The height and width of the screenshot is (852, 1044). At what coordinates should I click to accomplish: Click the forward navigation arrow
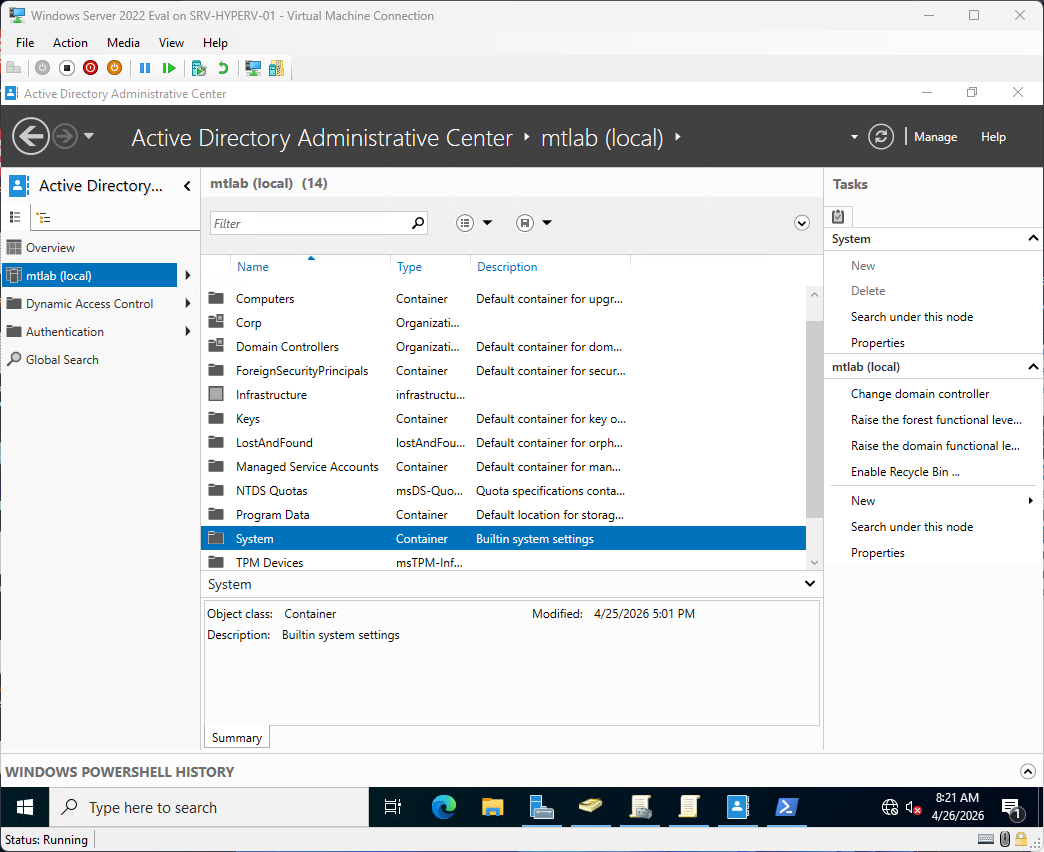pyautogui.click(x=65, y=136)
